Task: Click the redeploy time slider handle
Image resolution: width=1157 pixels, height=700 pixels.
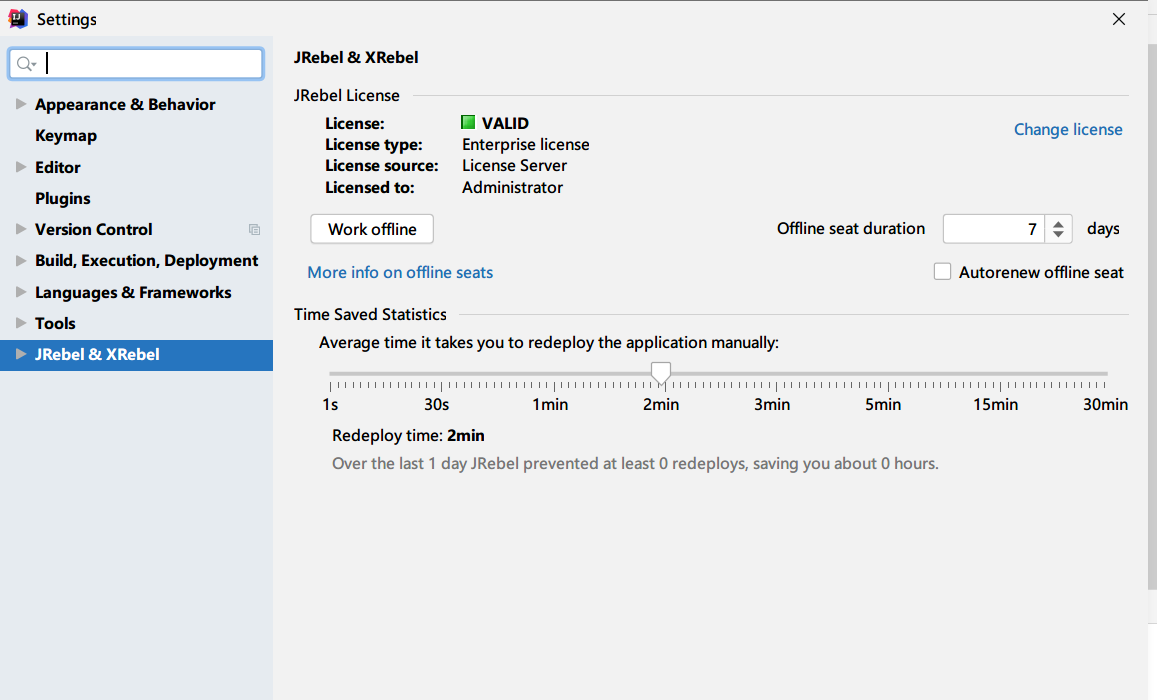Action: 660,373
